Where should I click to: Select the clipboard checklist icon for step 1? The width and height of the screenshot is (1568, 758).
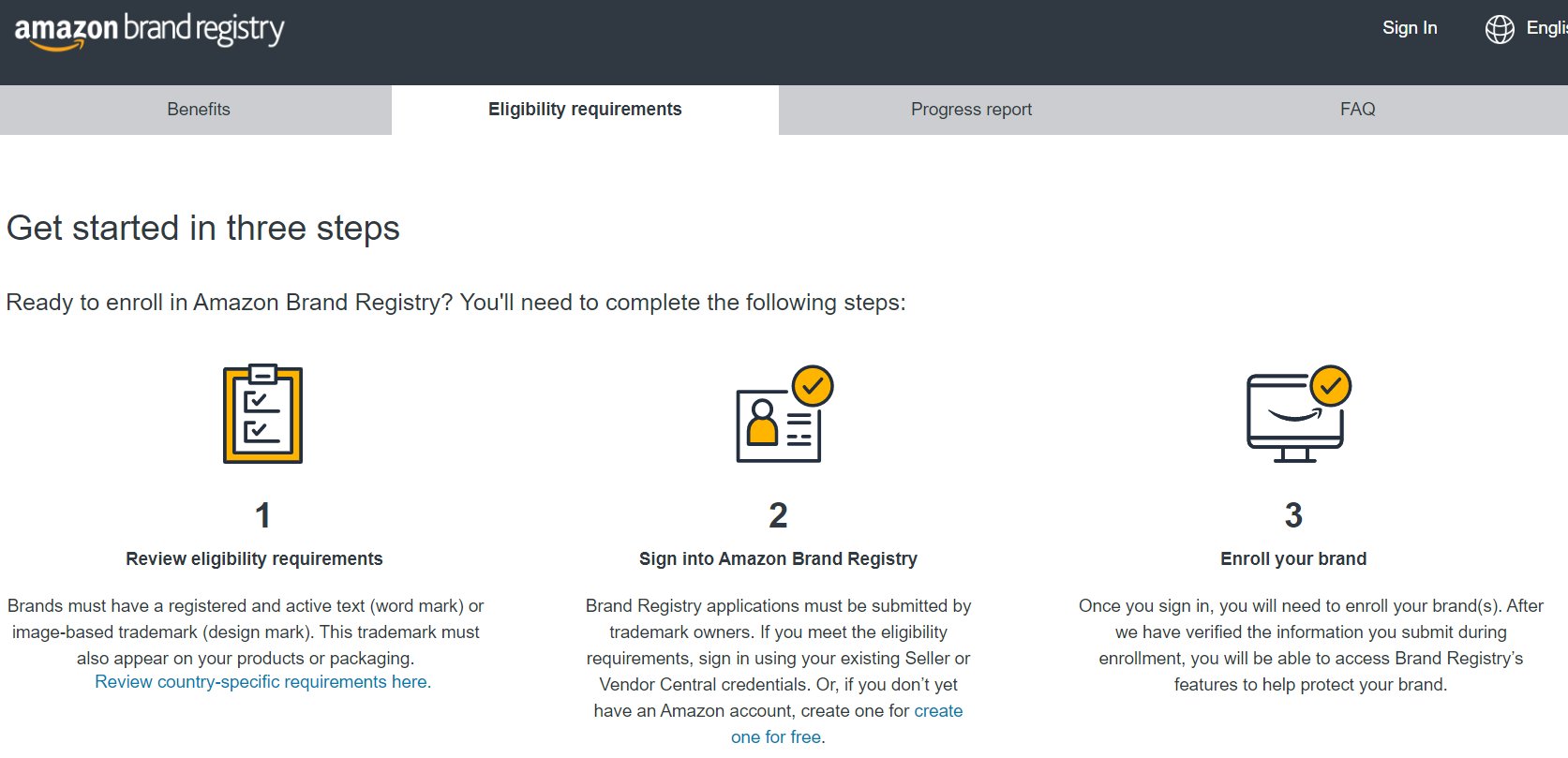[261, 414]
